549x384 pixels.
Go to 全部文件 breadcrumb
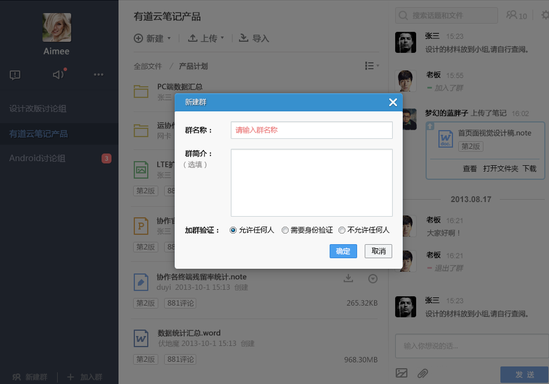pyautogui.click(x=147, y=66)
